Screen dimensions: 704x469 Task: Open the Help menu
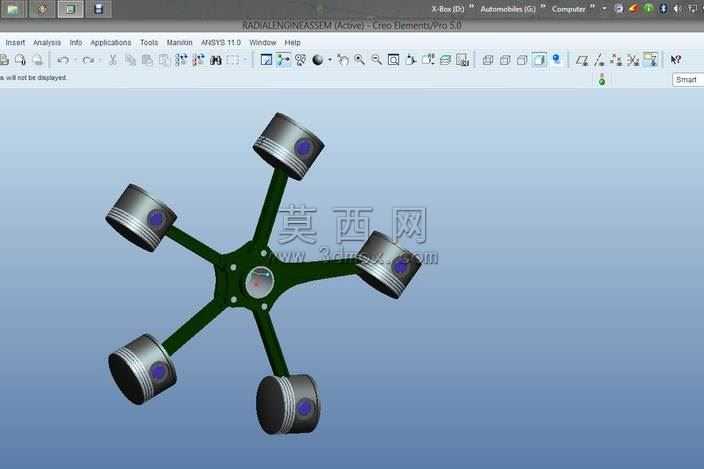[292, 43]
